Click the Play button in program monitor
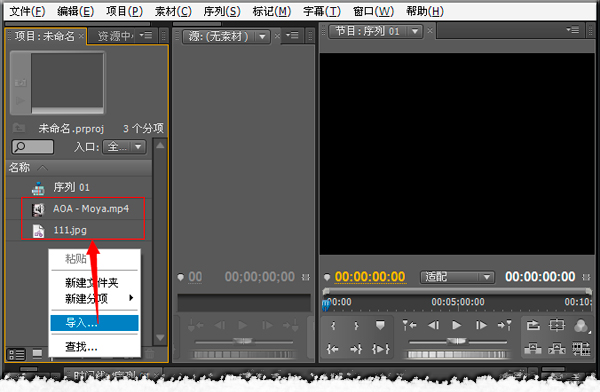600x392 pixels. [x=457, y=325]
